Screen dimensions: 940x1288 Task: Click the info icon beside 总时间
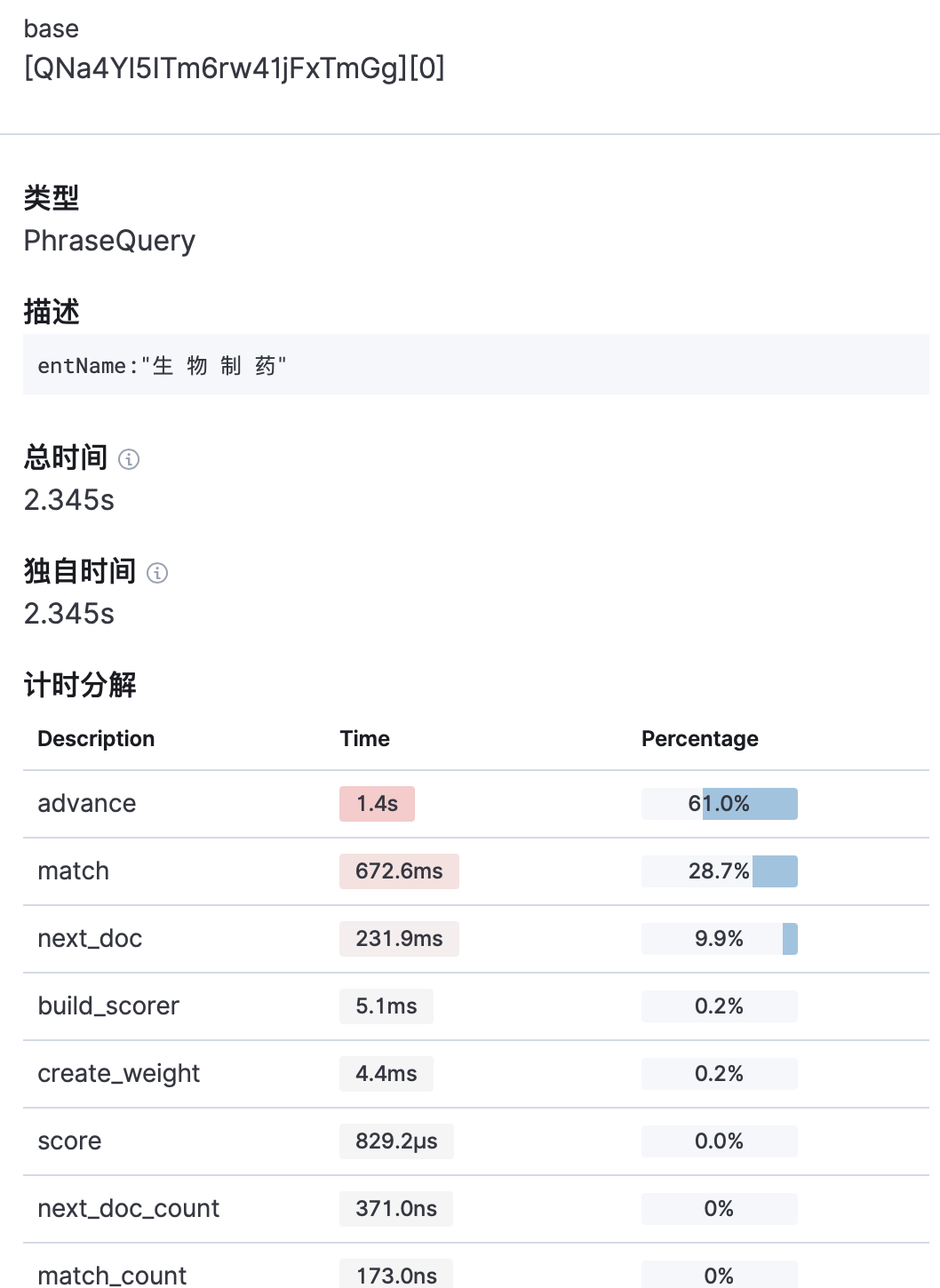[129, 459]
